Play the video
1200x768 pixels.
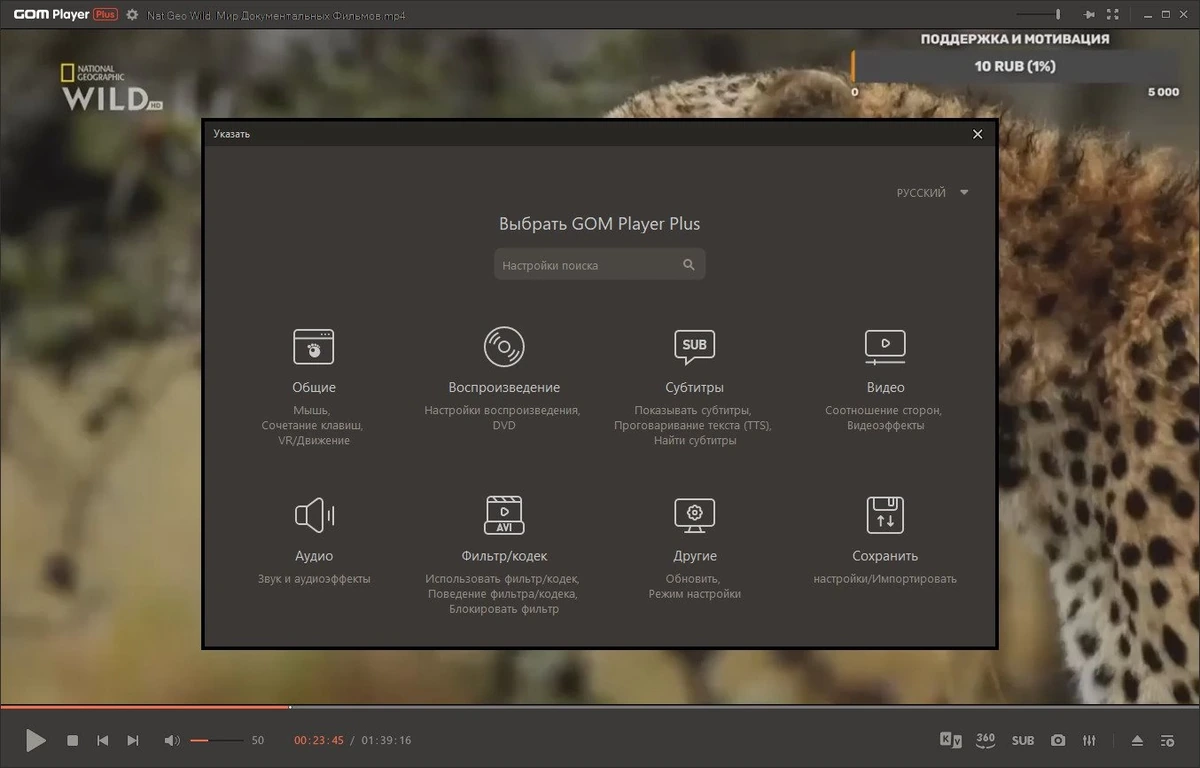point(35,740)
